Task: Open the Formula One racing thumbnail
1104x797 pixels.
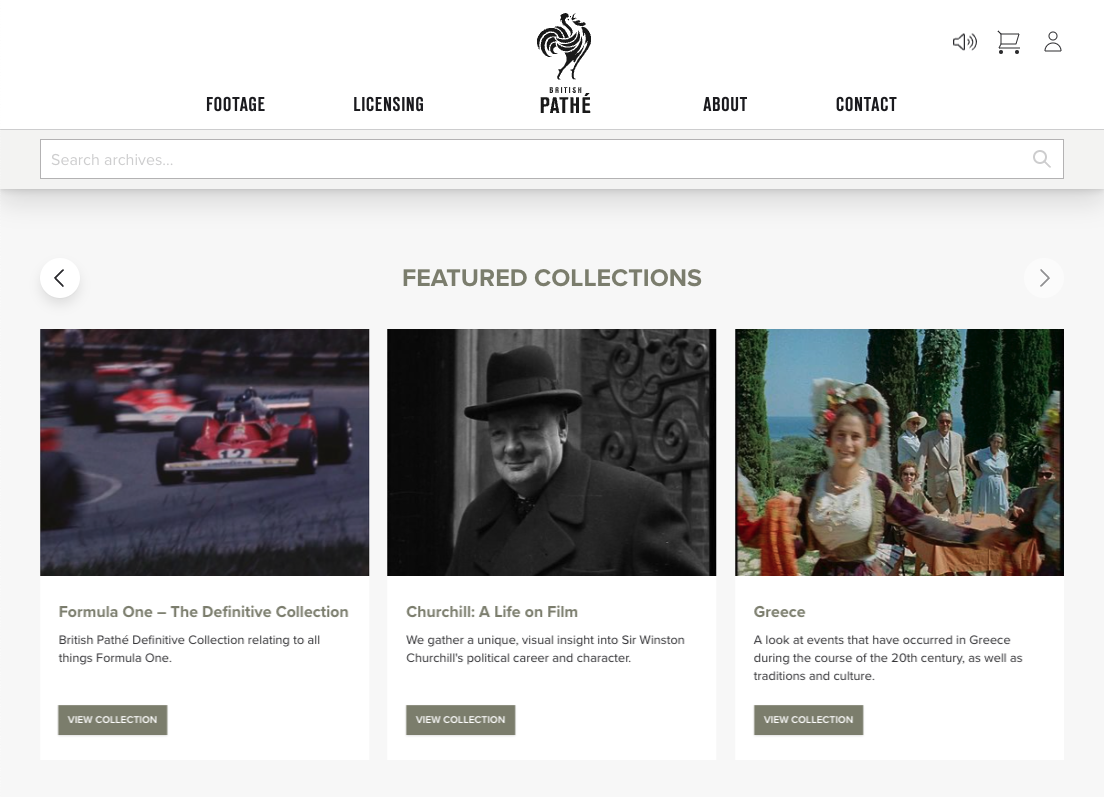Action: (x=204, y=452)
